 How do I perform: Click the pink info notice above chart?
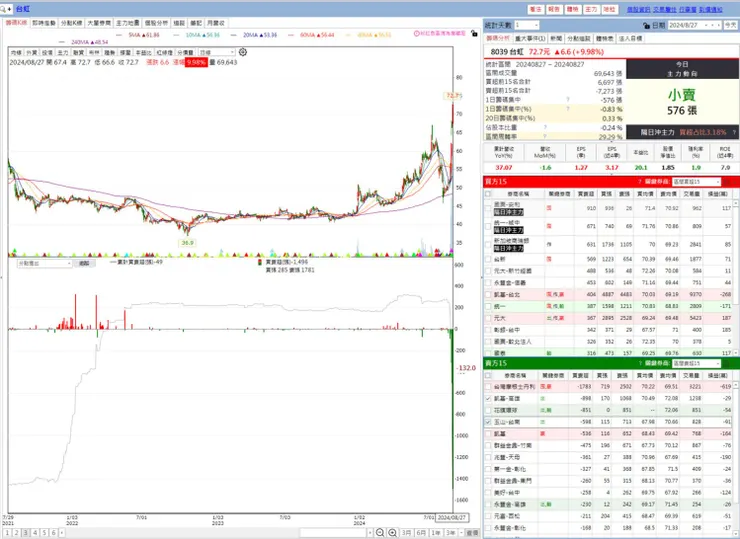(439, 34)
